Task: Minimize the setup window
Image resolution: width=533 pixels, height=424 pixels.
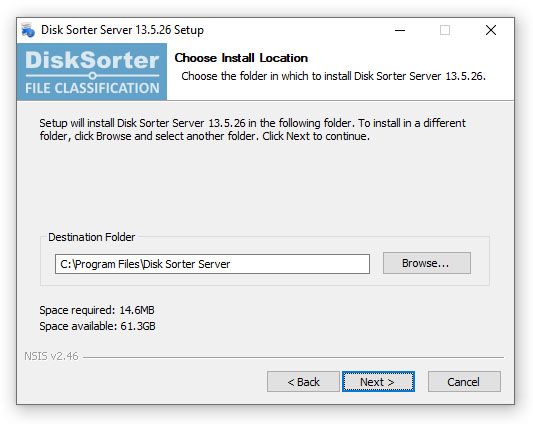Action: tap(400, 30)
